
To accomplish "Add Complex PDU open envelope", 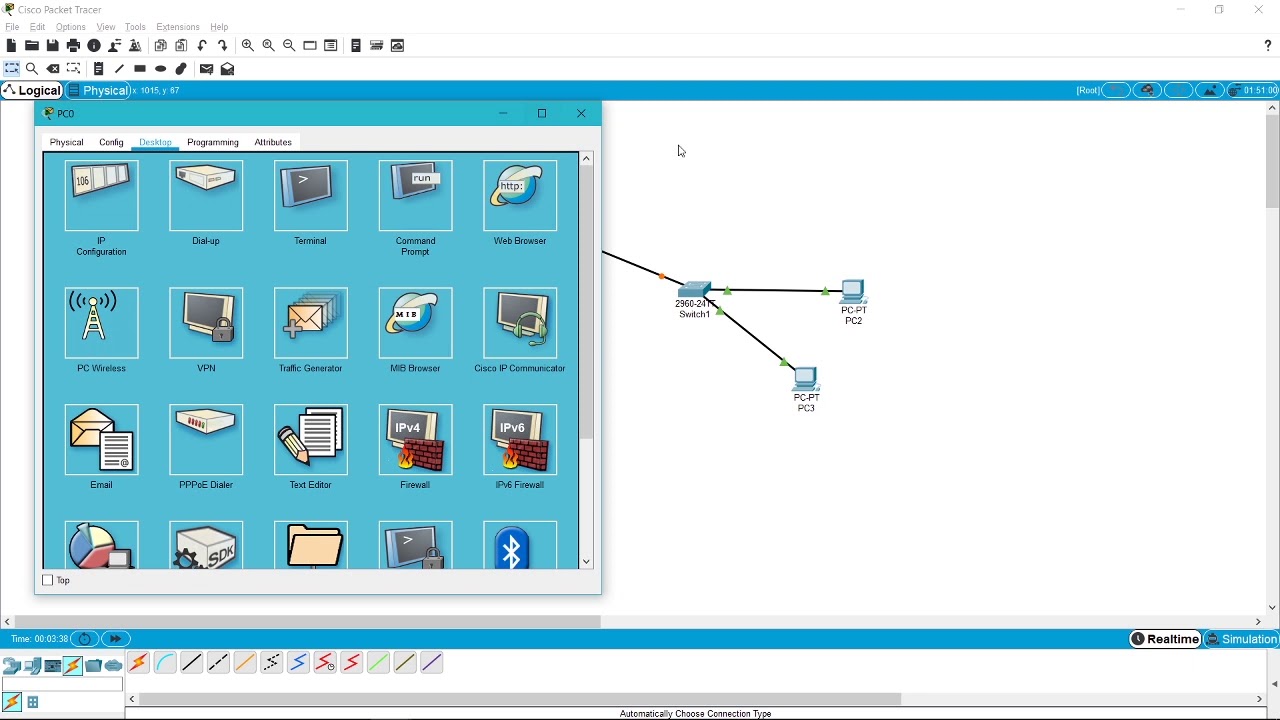I will coord(228,69).
